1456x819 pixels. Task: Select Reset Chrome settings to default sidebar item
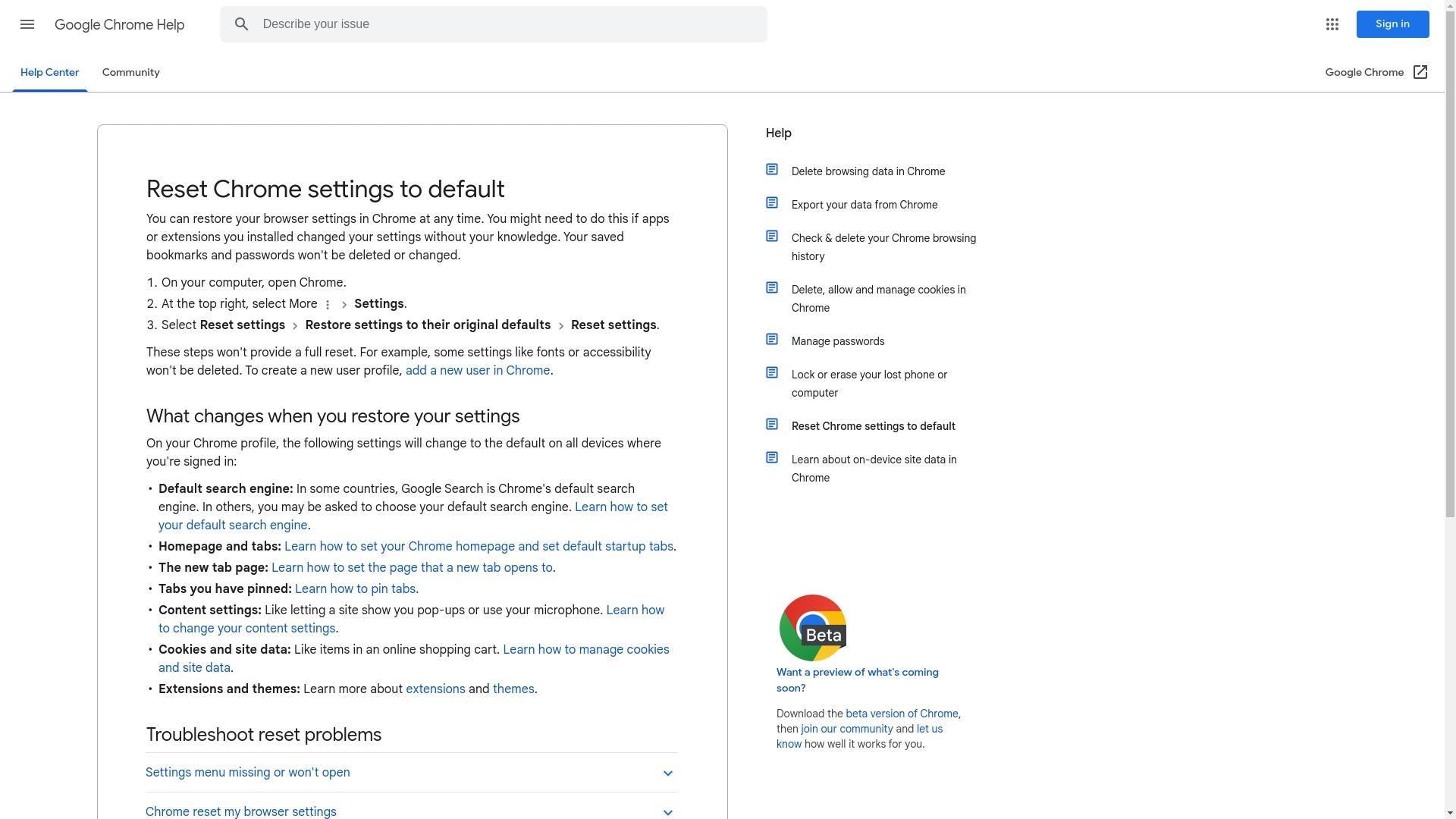874,426
